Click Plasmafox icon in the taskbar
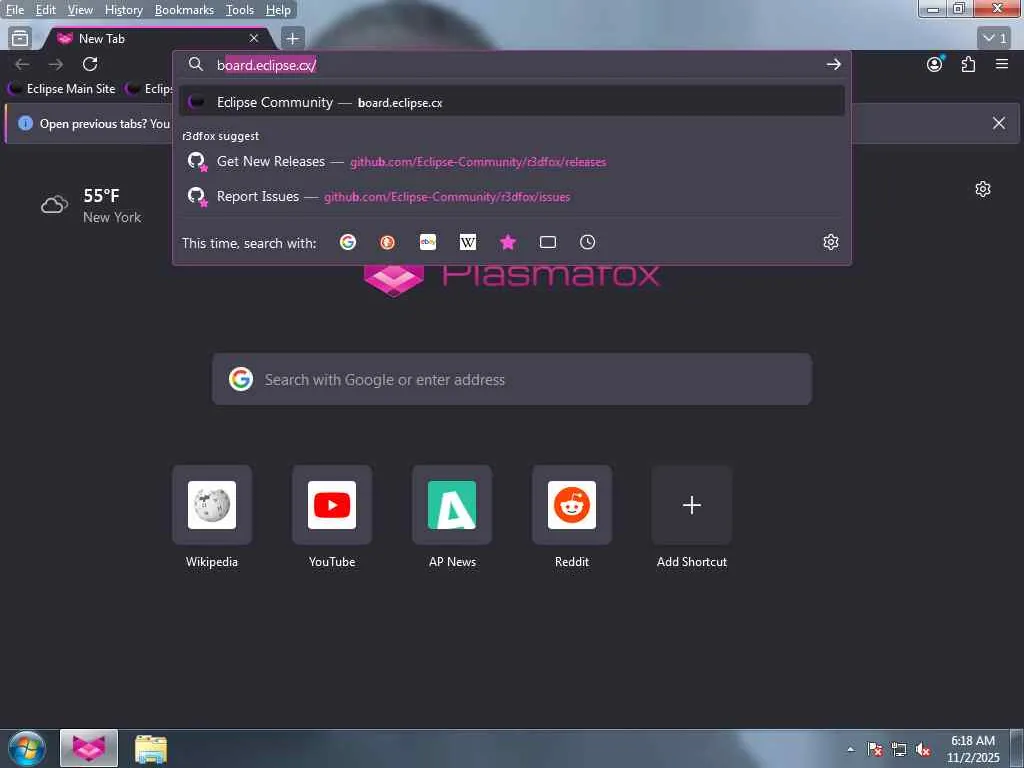 (89, 748)
